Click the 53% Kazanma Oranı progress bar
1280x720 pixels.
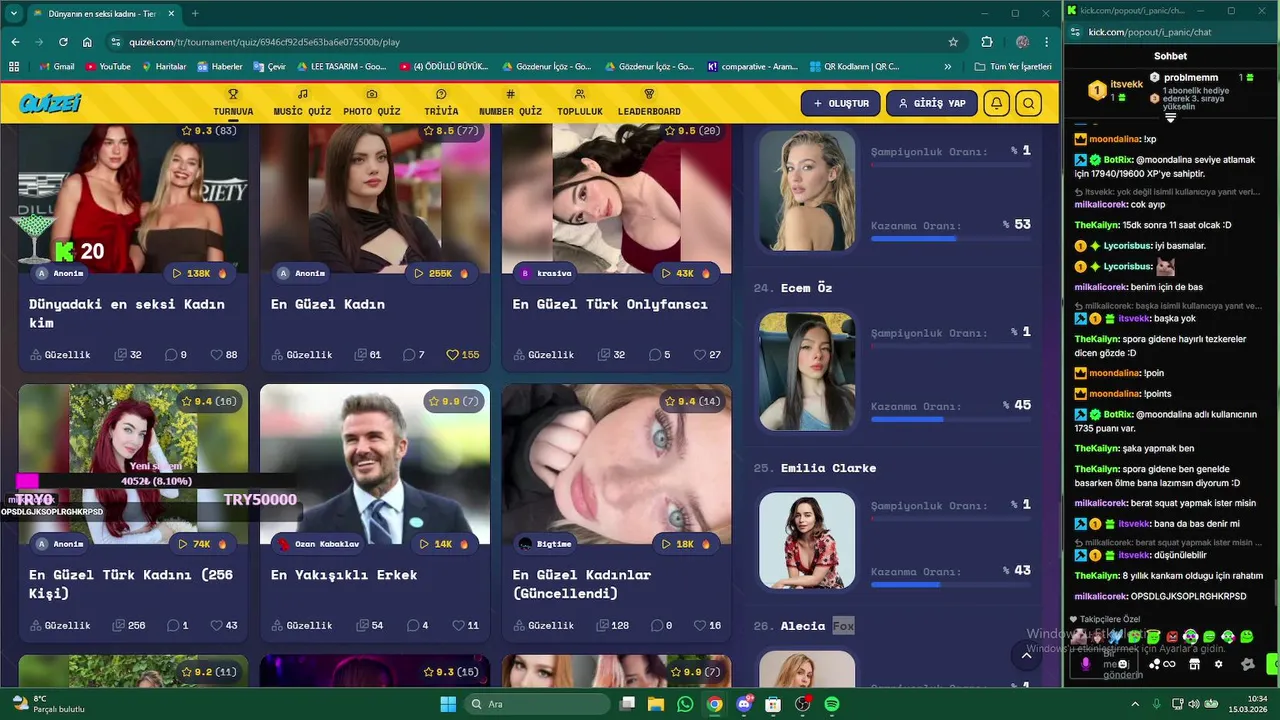pyautogui.click(x=950, y=238)
